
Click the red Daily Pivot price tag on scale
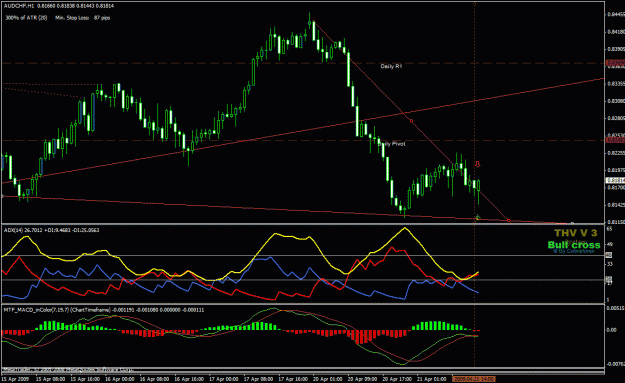(615, 140)
